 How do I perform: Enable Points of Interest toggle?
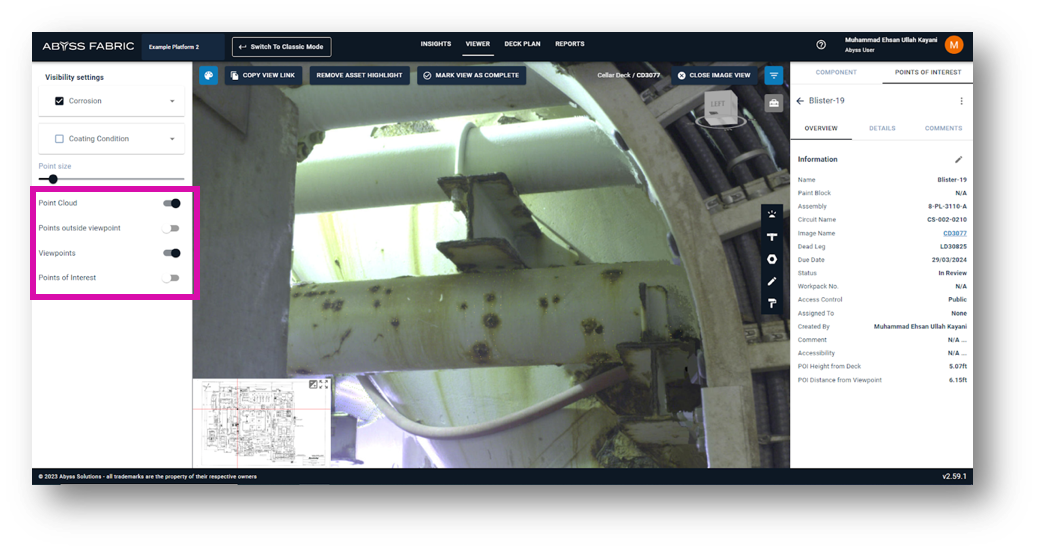[172, 278]
